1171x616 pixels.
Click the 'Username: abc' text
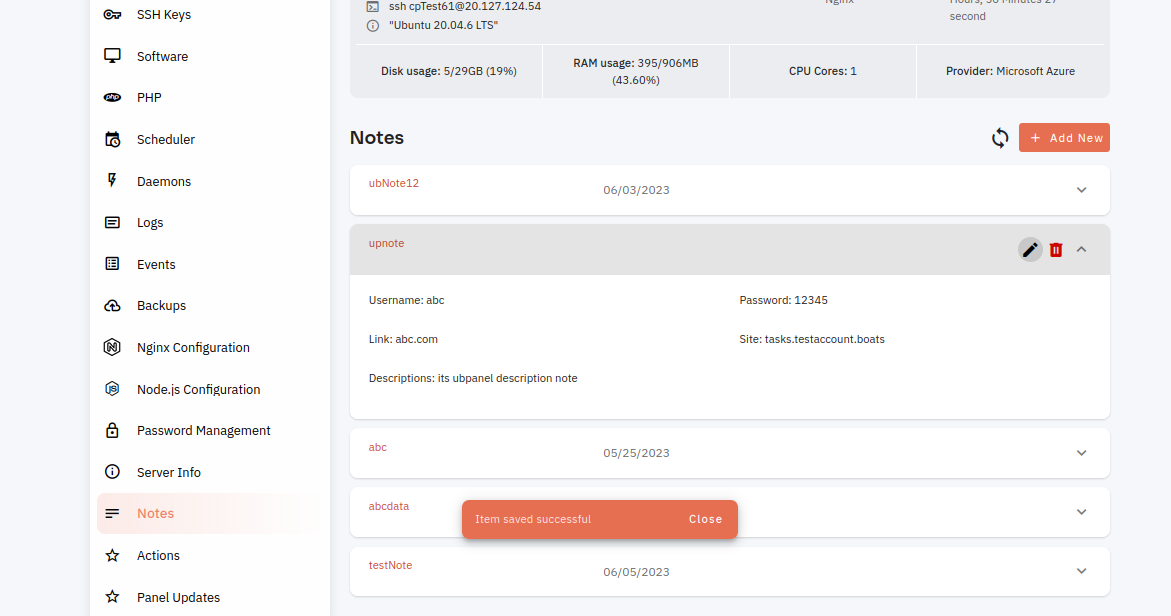click(406, 300)
